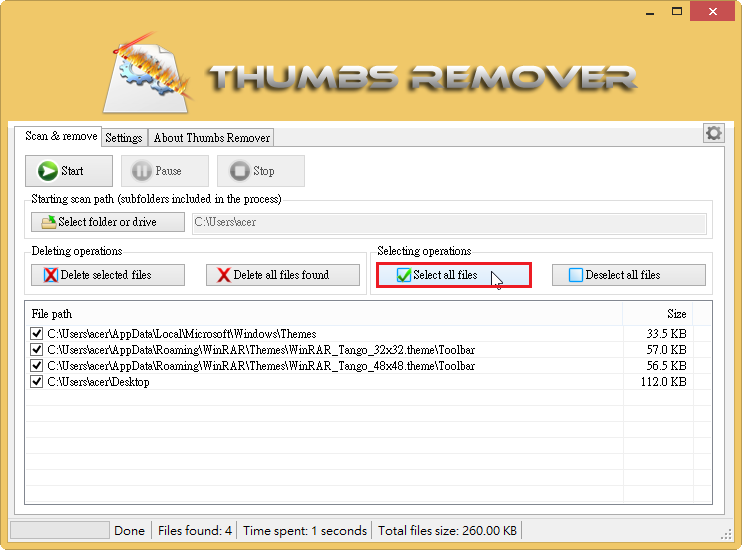Click Select all files button

coord(453,275)
